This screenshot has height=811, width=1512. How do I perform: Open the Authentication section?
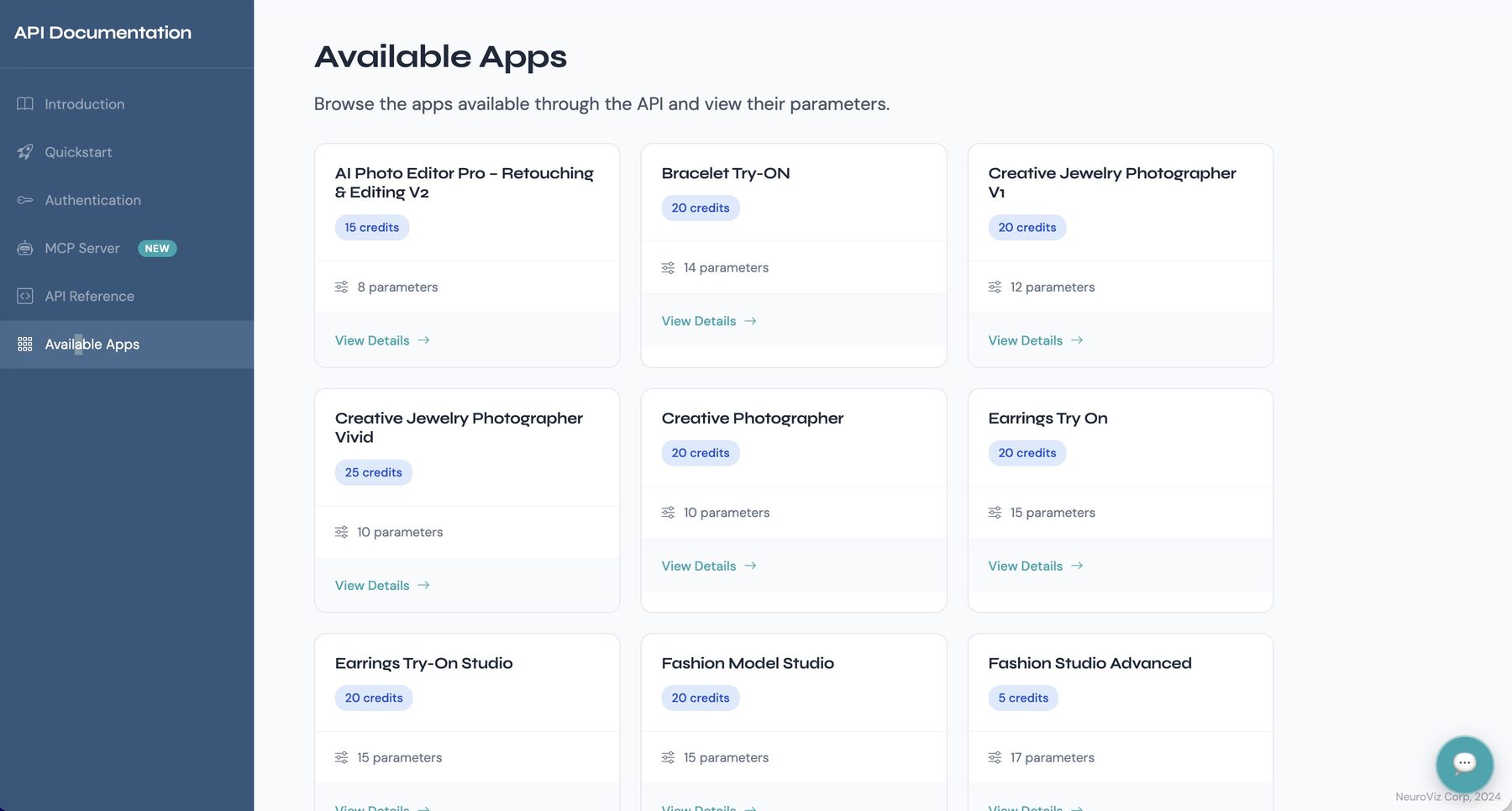[x=127, y=200]
